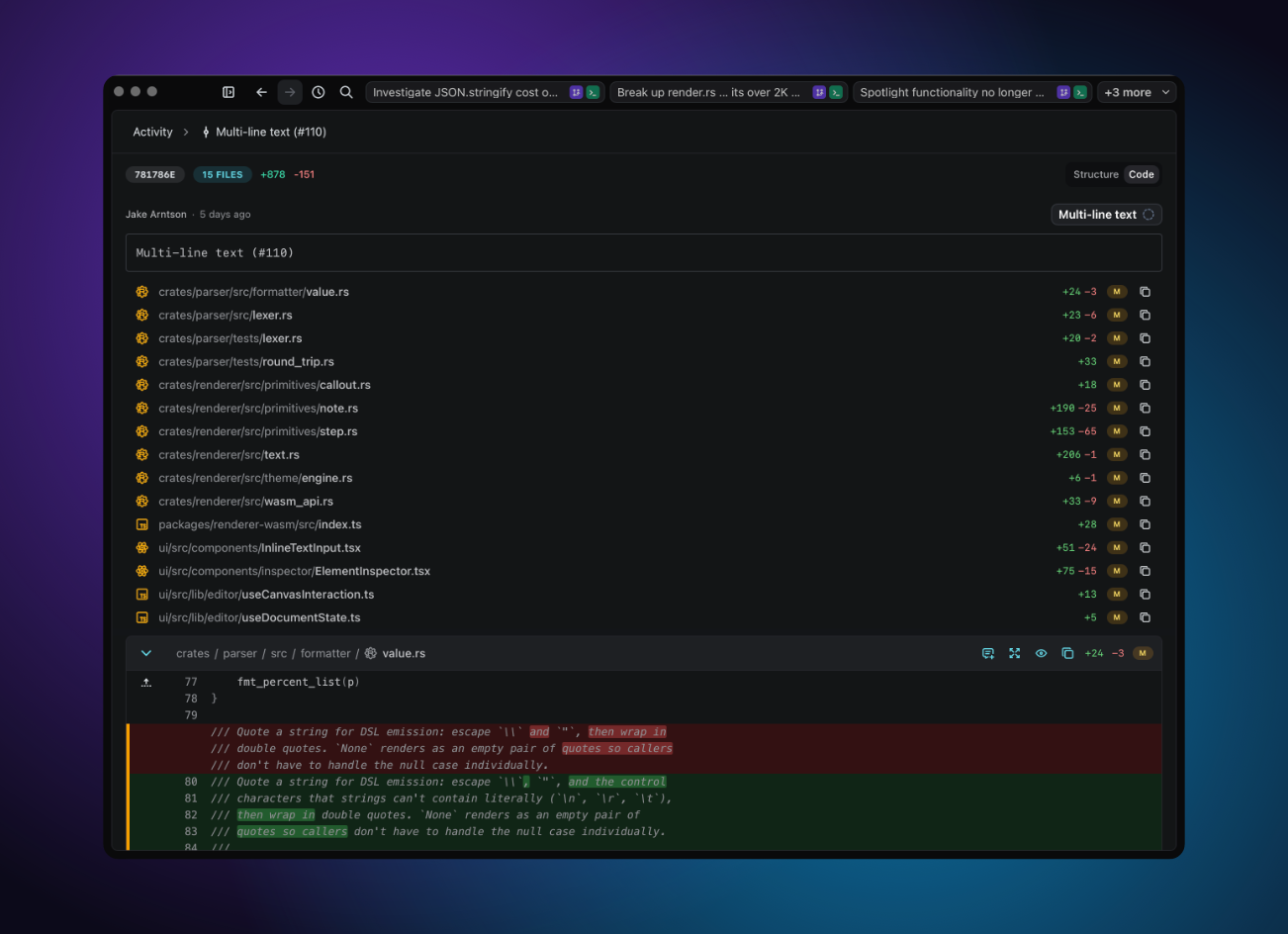Open crates/parser/src/formatter/value.rs file row
The image size is (1288, 934).
point(643,292)
